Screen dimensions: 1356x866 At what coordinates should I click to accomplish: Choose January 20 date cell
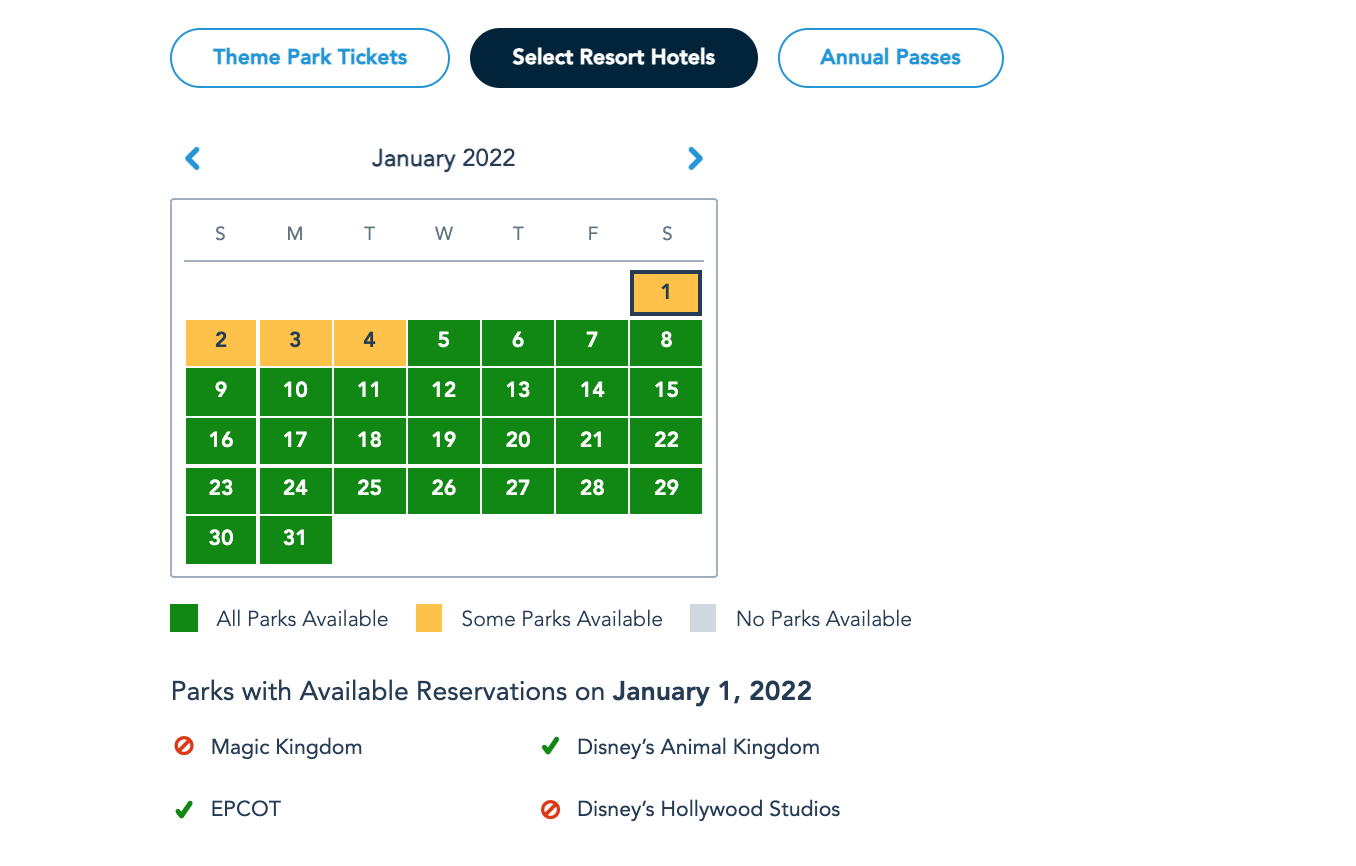(x=518, y=440)
